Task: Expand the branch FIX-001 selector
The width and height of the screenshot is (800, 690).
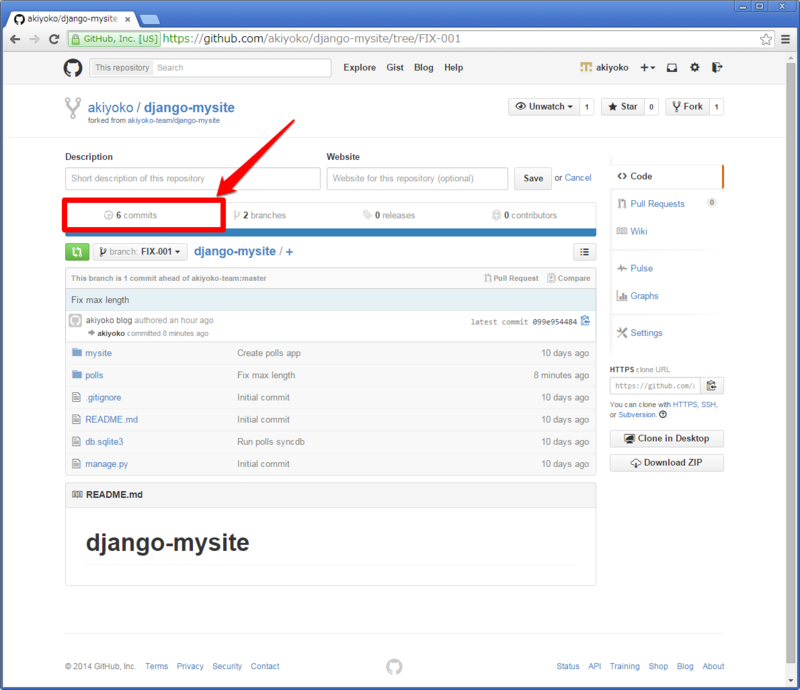Action: tap(140, 252)
